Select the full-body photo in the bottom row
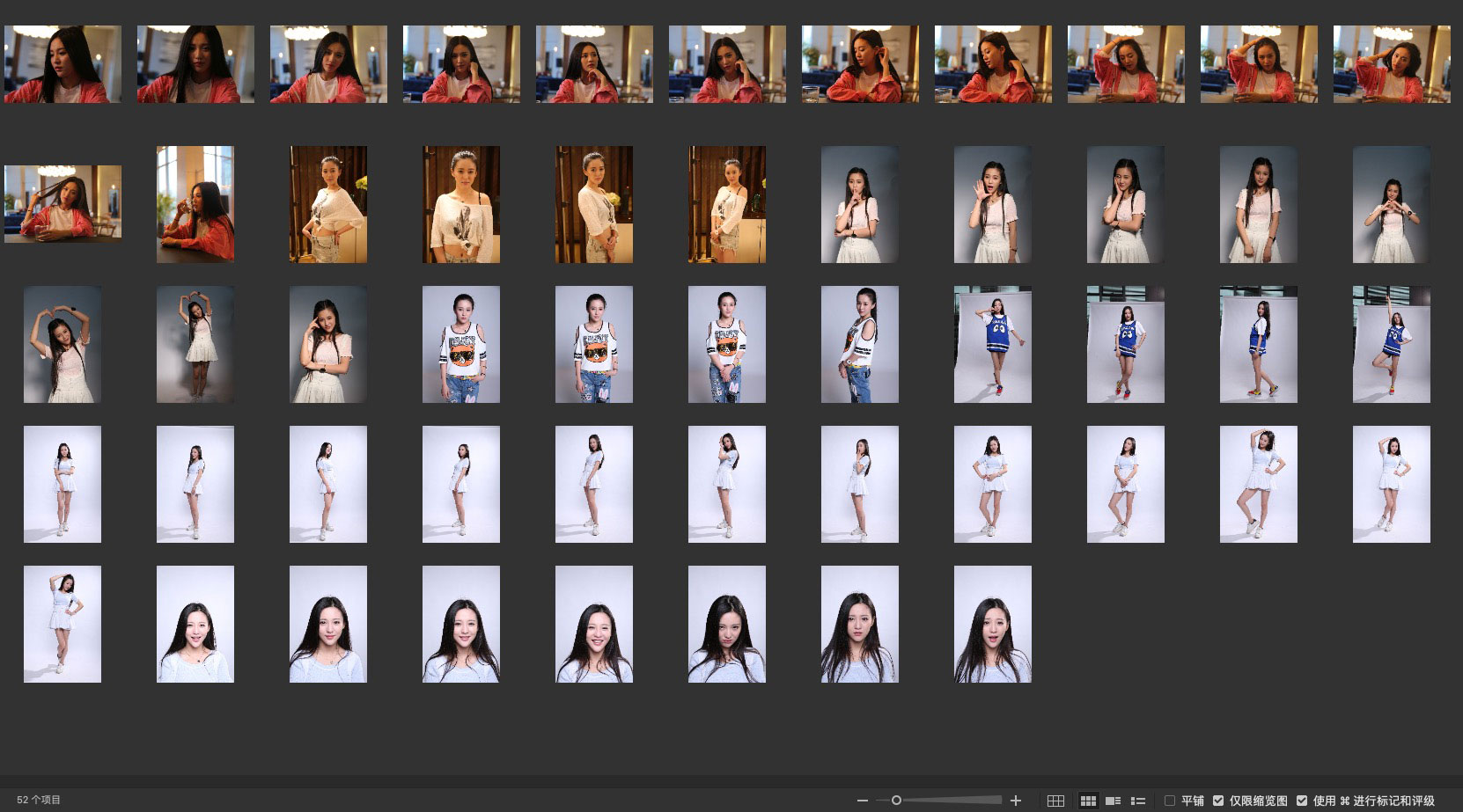Image resolution: width=1463 pixels, height=812 pixels. coord(62,624)
